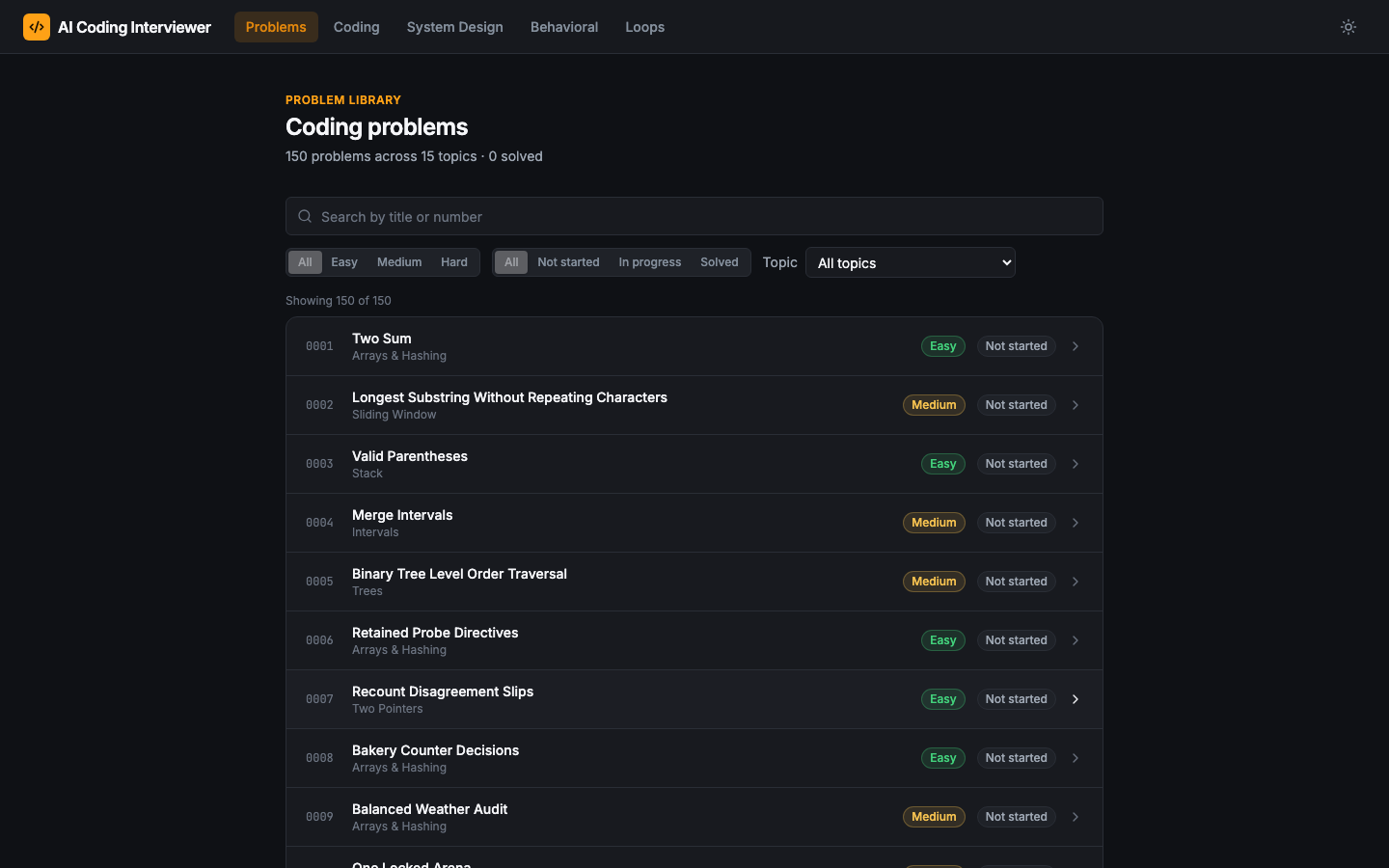
Task: Show only In progress problems
Action: pos(650,262)
